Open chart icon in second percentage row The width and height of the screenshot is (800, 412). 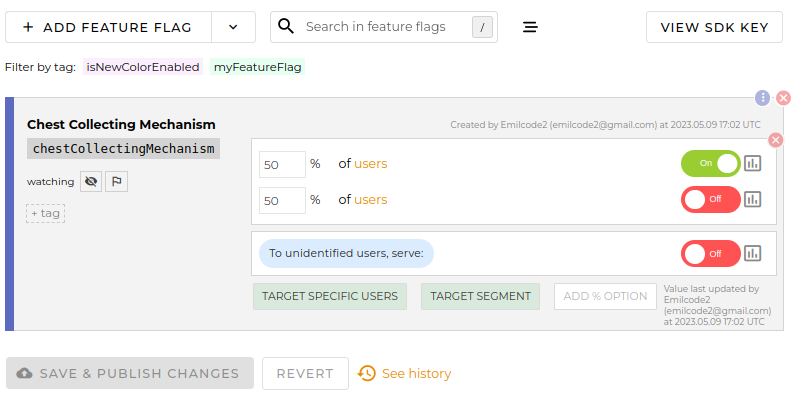point(753,199)
